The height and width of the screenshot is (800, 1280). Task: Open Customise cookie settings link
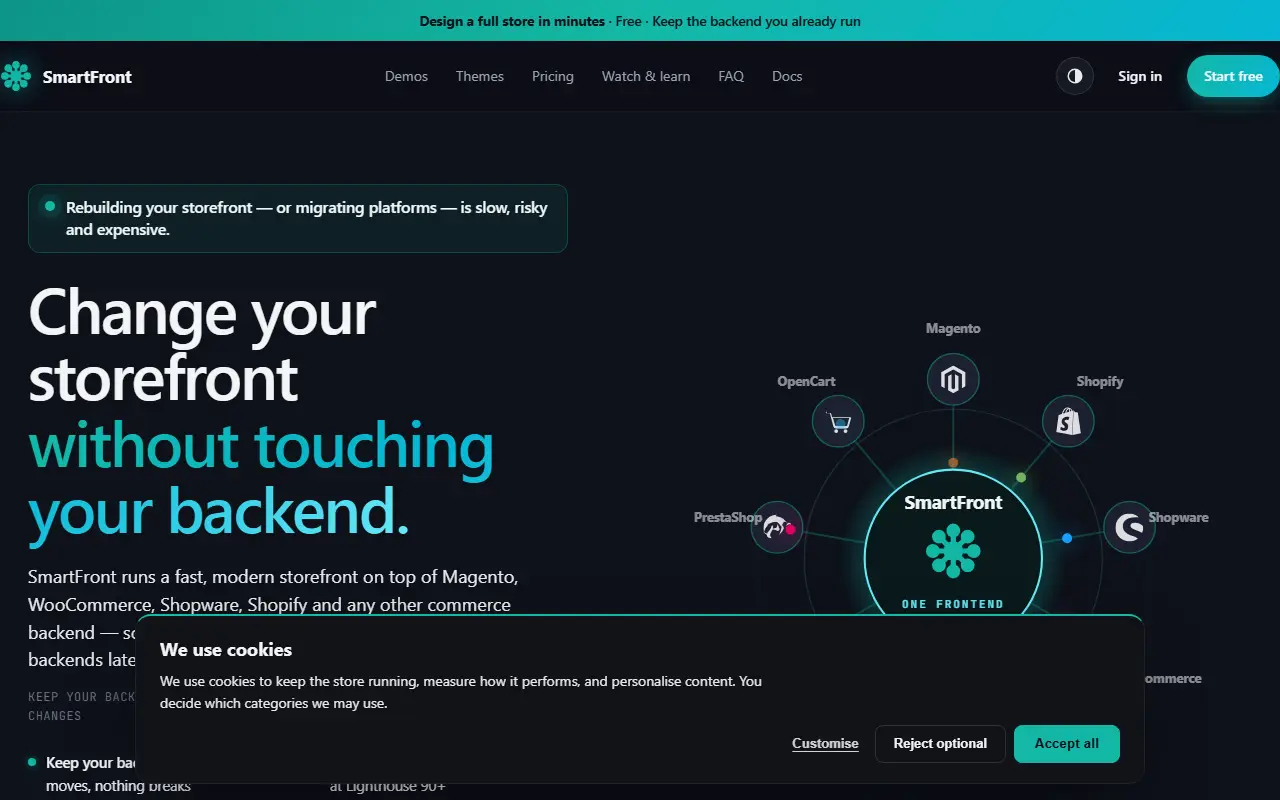[825, 743]
